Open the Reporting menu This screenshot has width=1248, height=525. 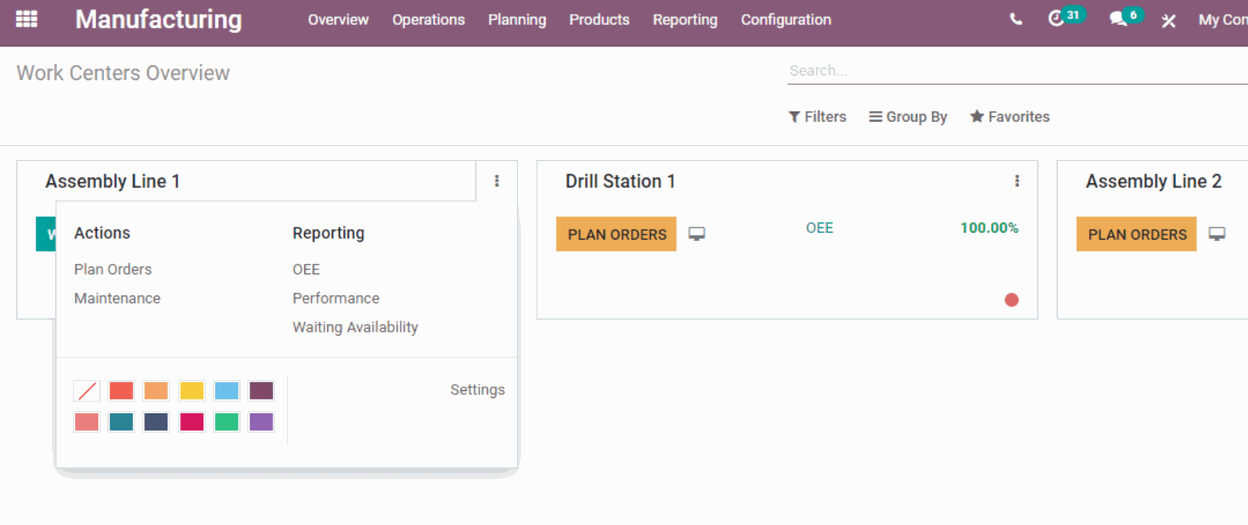(685, 19)
